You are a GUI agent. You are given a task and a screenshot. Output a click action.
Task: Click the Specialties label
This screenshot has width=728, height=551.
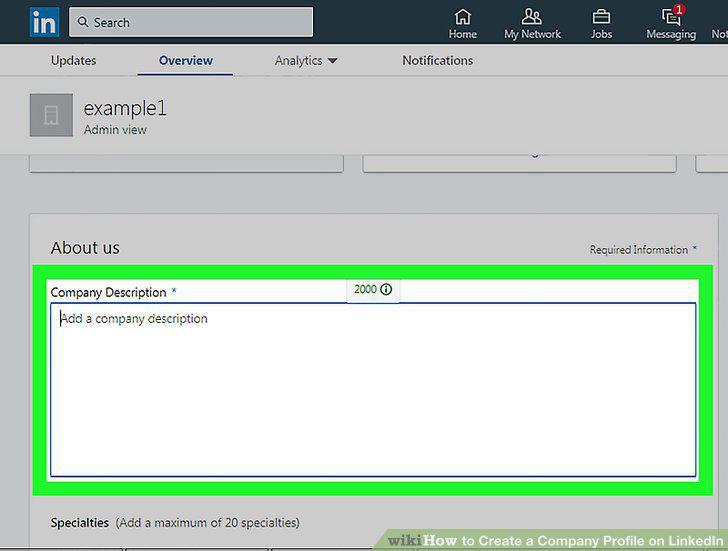[x=79, y=523]
